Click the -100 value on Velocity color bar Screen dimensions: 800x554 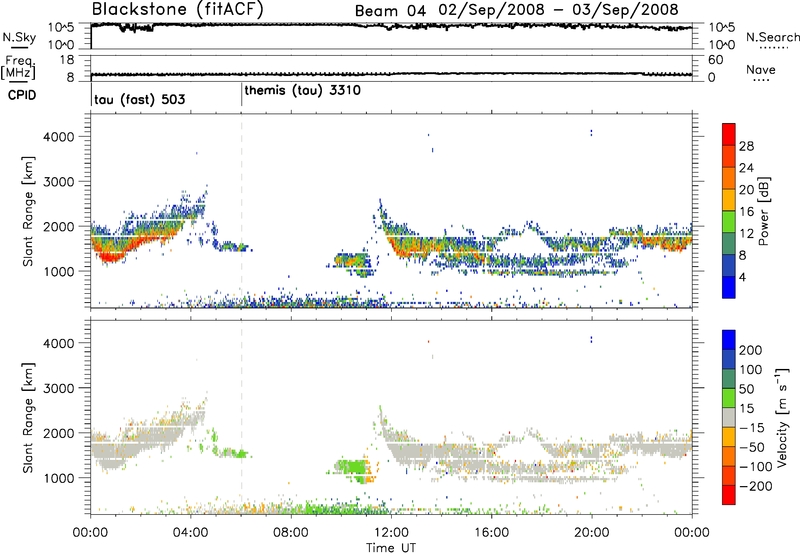click(x=756, y=467)
